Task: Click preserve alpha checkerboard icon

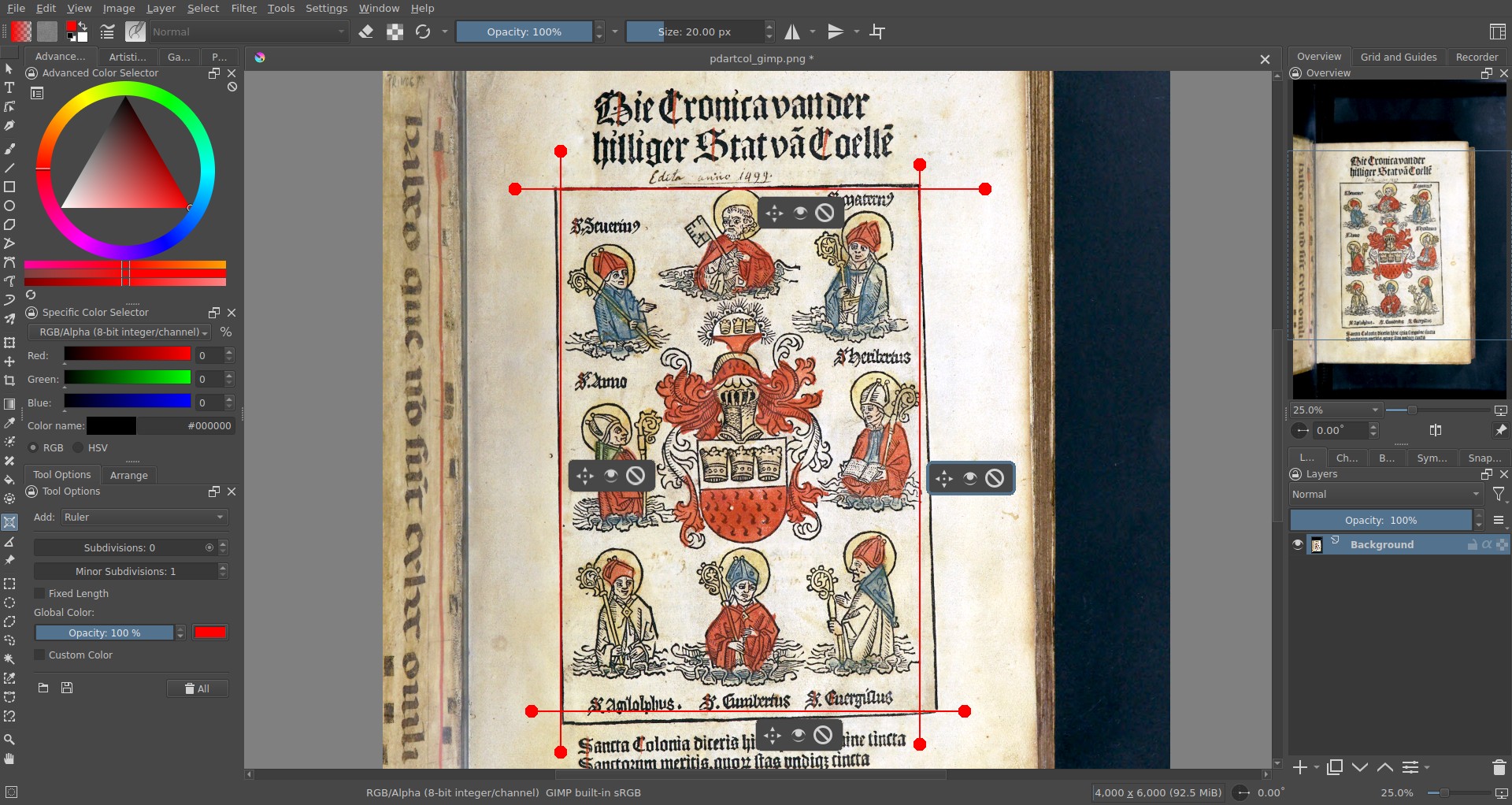Action: [395, 32]
